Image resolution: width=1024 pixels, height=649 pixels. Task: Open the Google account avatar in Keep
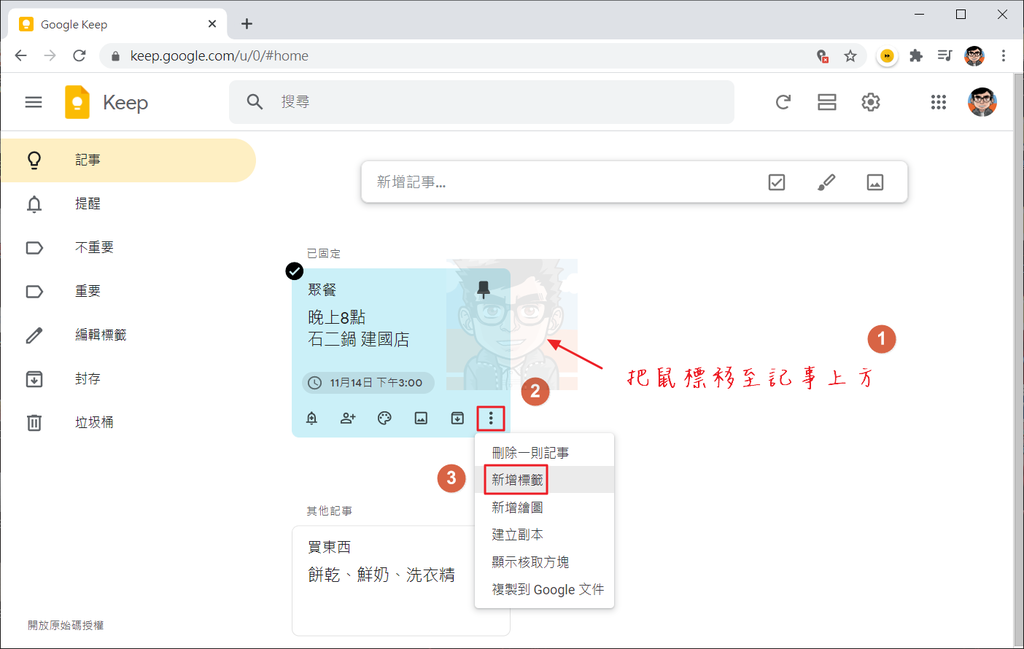pyautogui.click(x=982, y=102)
